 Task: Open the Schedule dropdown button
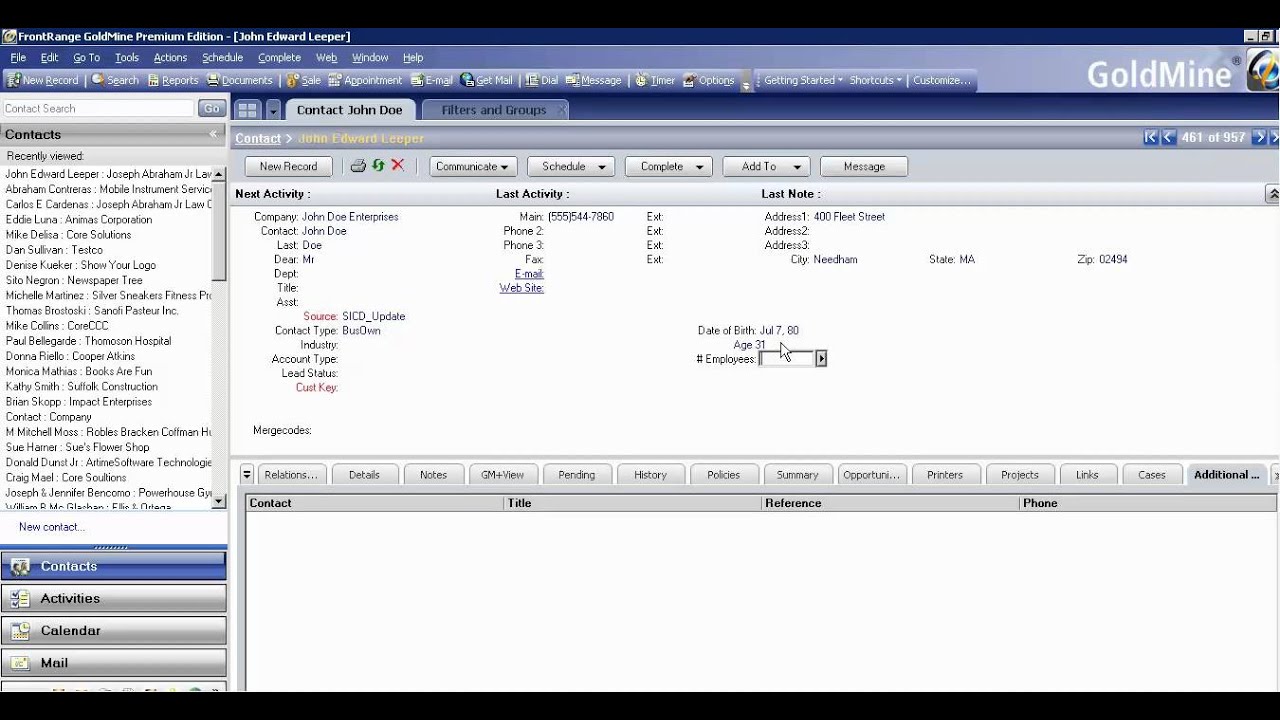point(571,167)
